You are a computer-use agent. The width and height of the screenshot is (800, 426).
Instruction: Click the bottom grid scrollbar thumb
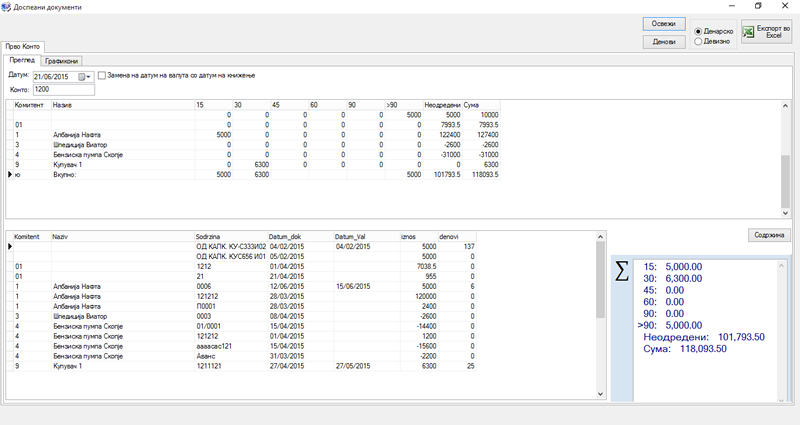600,280
